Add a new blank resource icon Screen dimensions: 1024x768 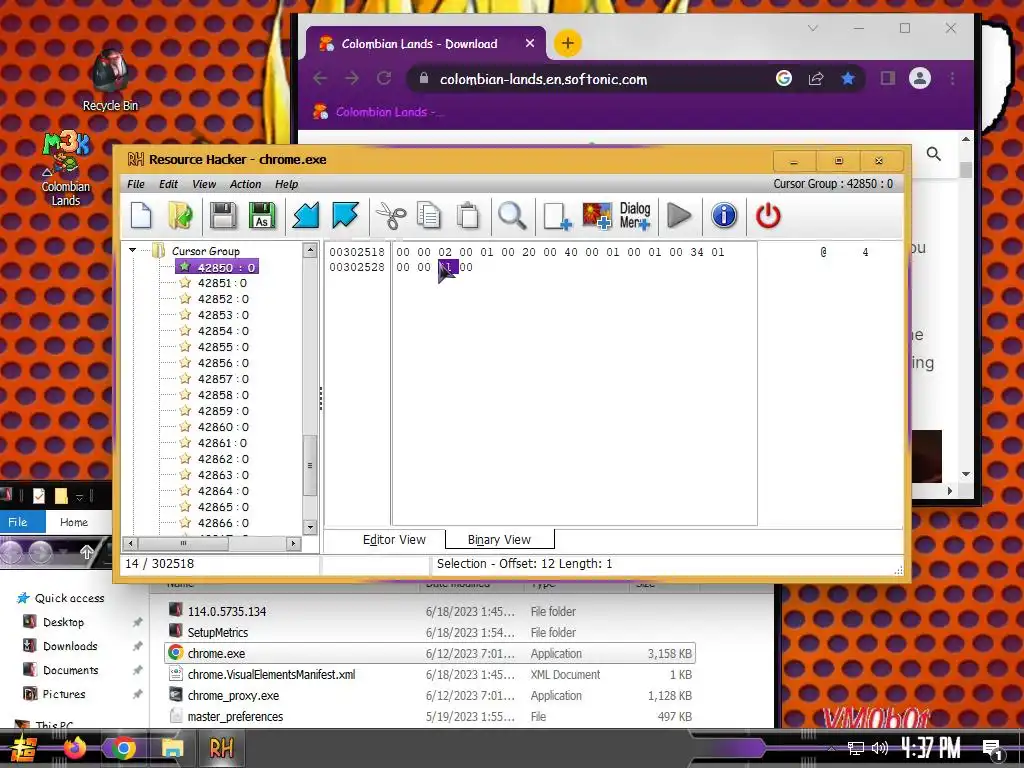coord(557,216)
